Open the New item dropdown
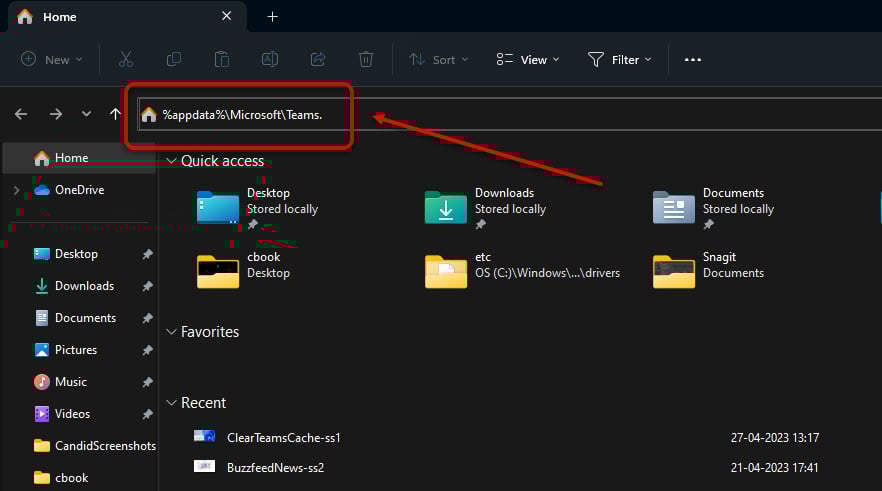882x491 pixels. point(52,60)
